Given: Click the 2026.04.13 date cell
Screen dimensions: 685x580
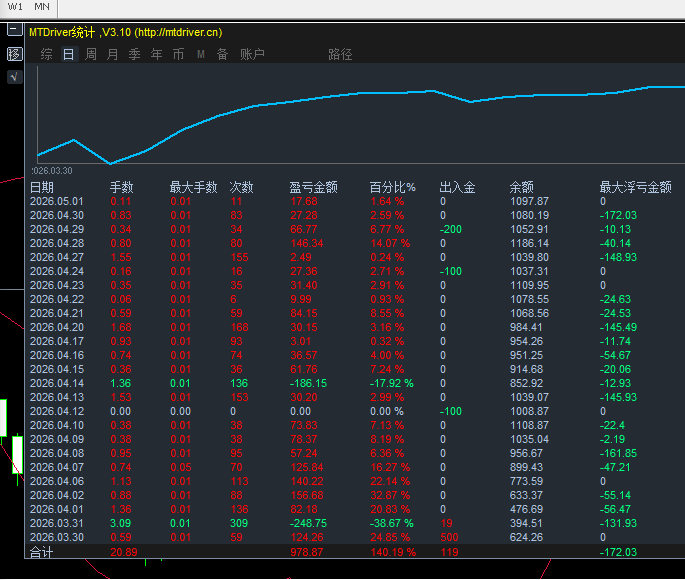Looking at the screenshot, I should tap(56, 397).
